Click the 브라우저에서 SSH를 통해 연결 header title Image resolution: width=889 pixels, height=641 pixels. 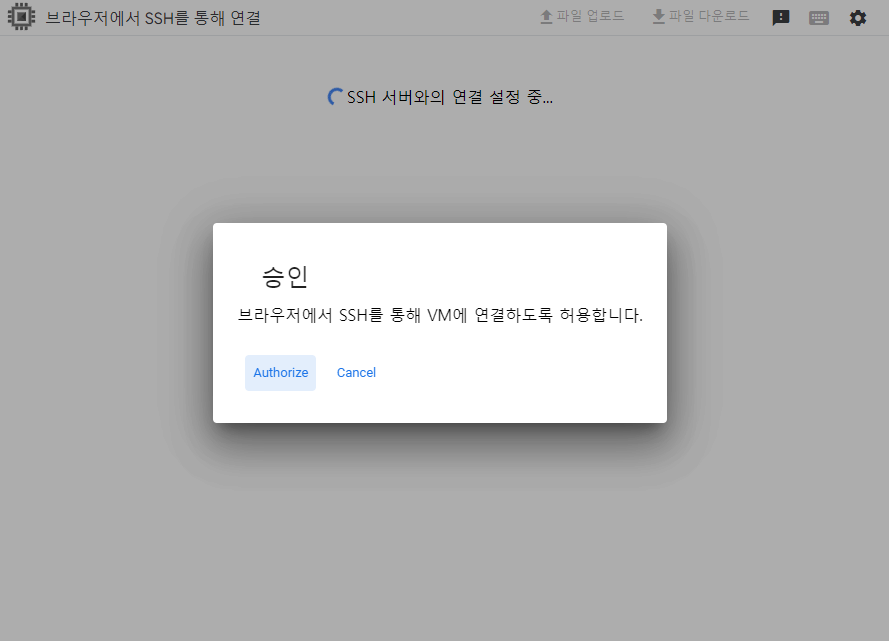point(153,18)
